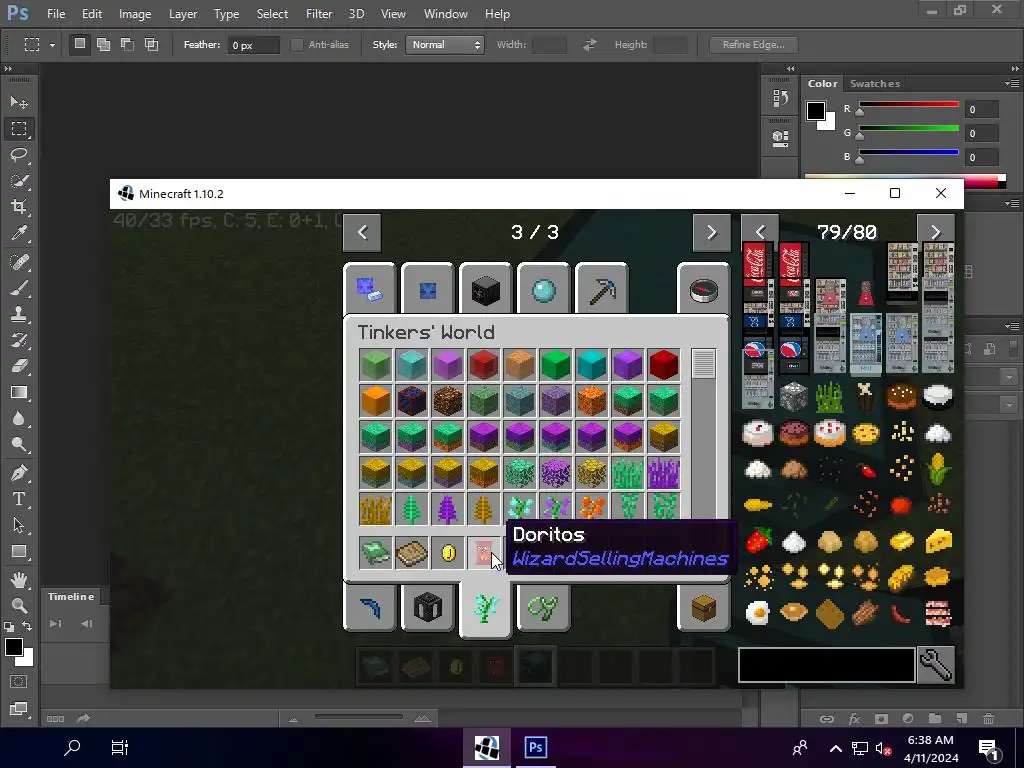Toggle the Anti-alias checkbox

[x=296, y=44]
